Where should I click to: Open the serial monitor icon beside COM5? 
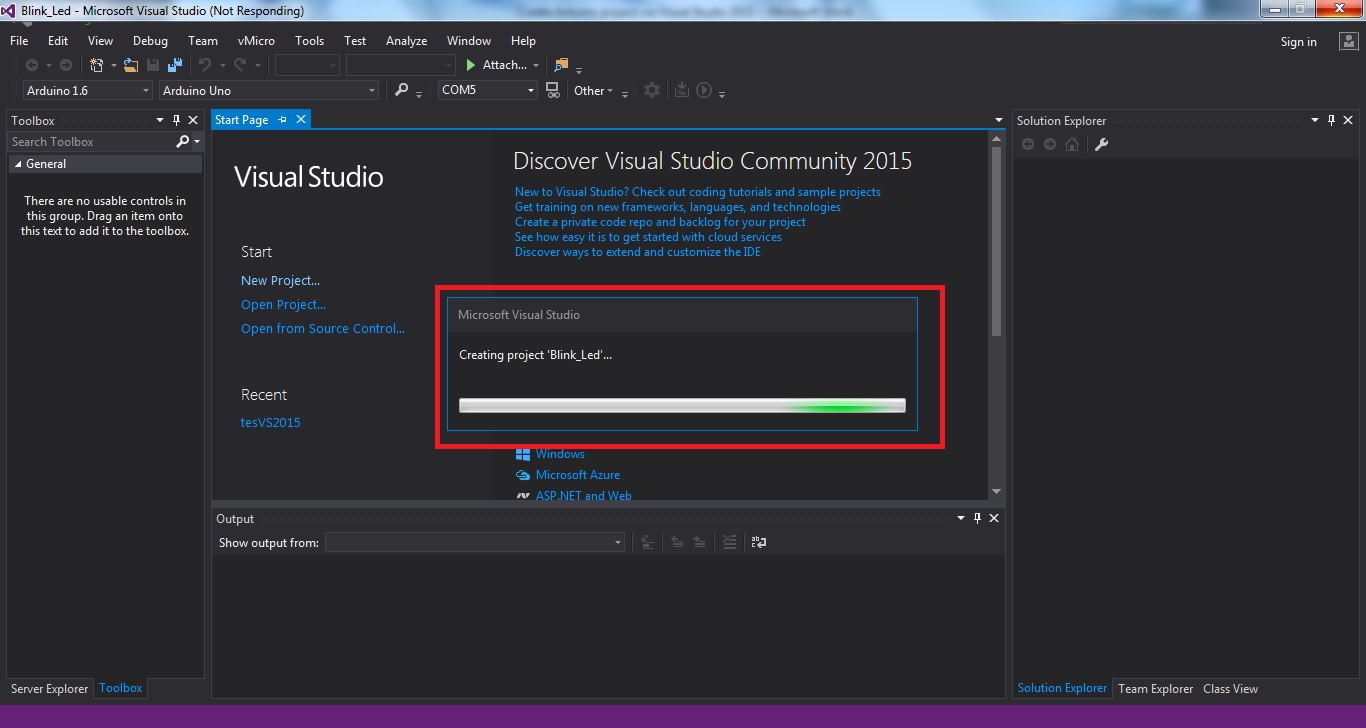tap(552, 90)
